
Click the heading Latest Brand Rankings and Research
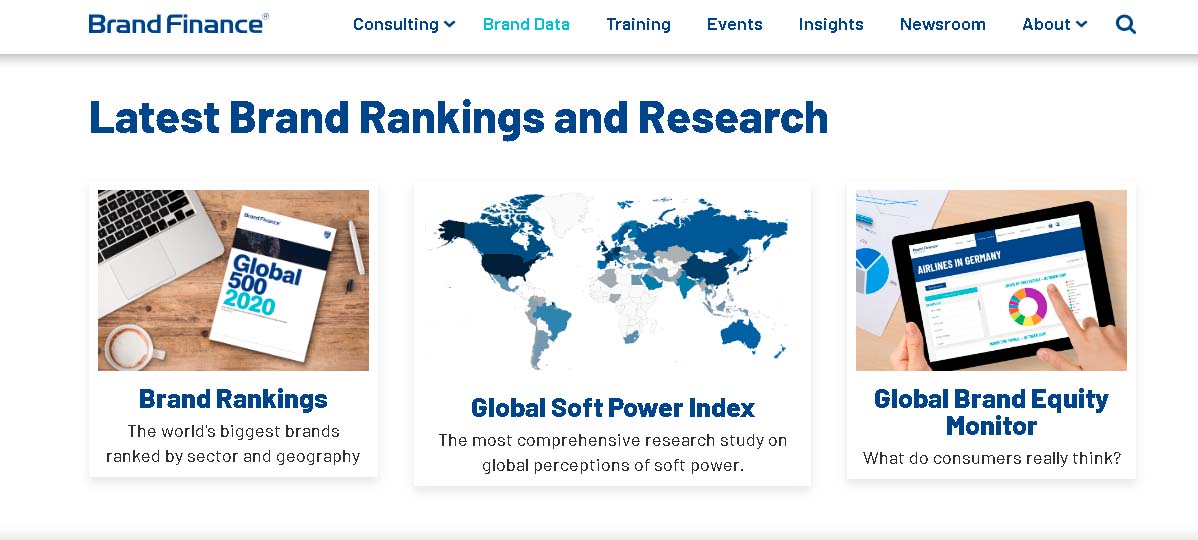click(x=458, y=118)
